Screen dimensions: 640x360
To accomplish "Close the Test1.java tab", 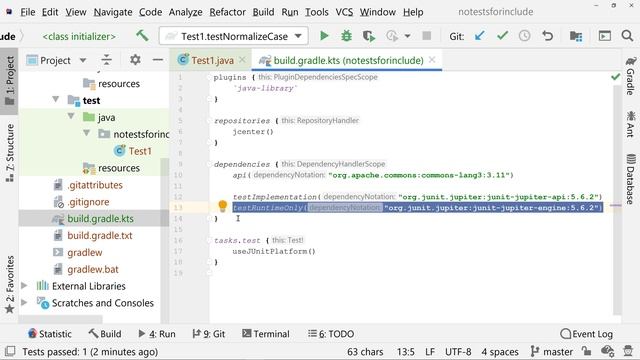I will [242, 60].
